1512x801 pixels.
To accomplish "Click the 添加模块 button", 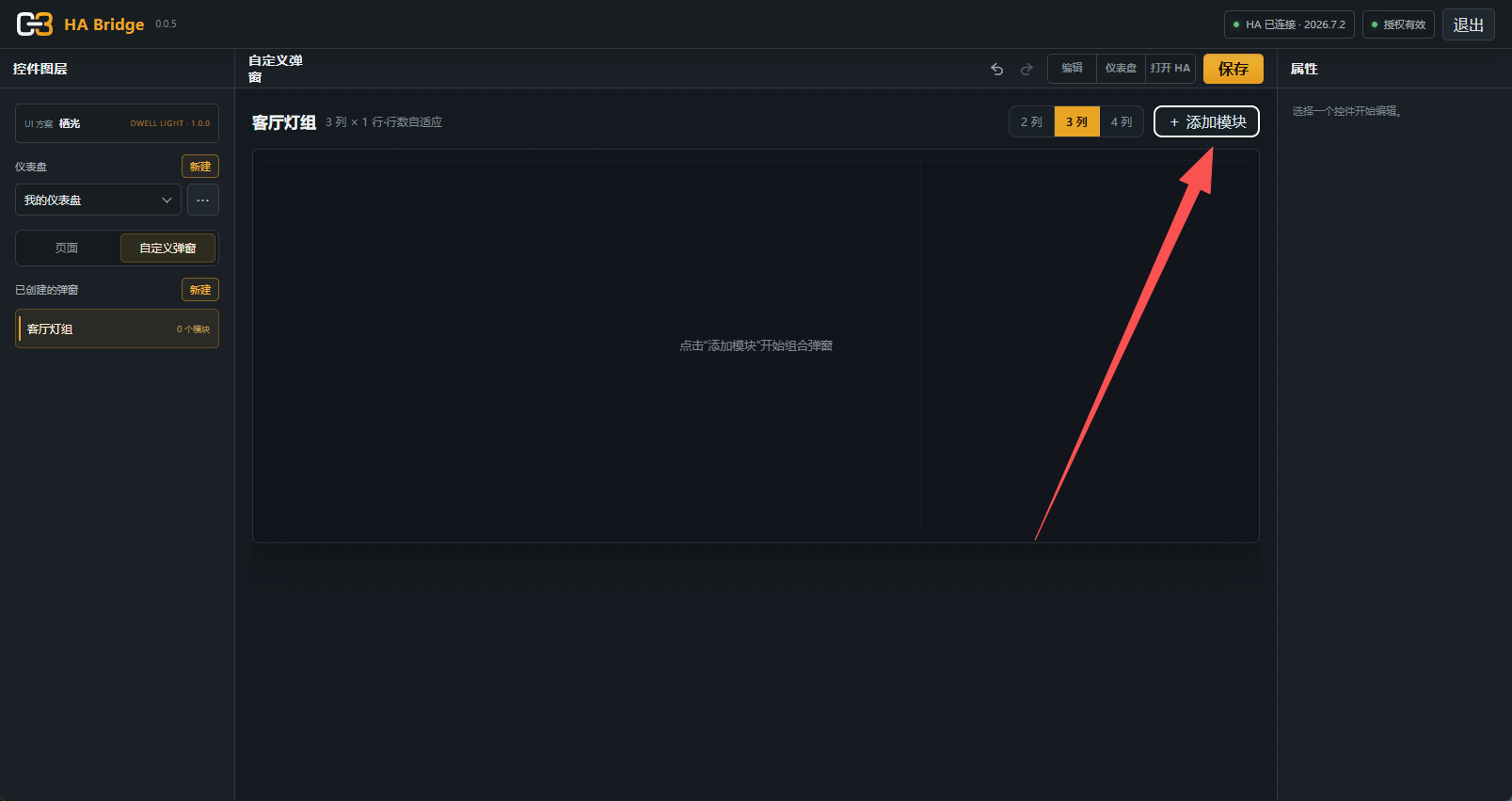I will (1206, 121).
